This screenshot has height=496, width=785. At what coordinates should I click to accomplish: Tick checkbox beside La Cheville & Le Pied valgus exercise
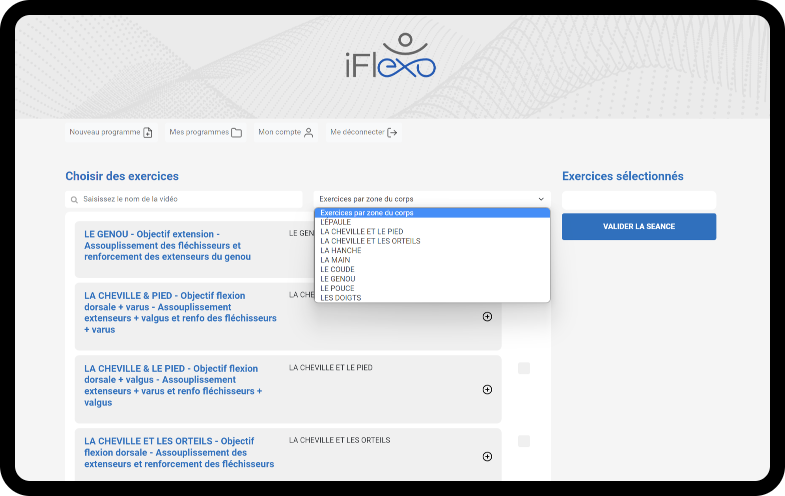524,368
